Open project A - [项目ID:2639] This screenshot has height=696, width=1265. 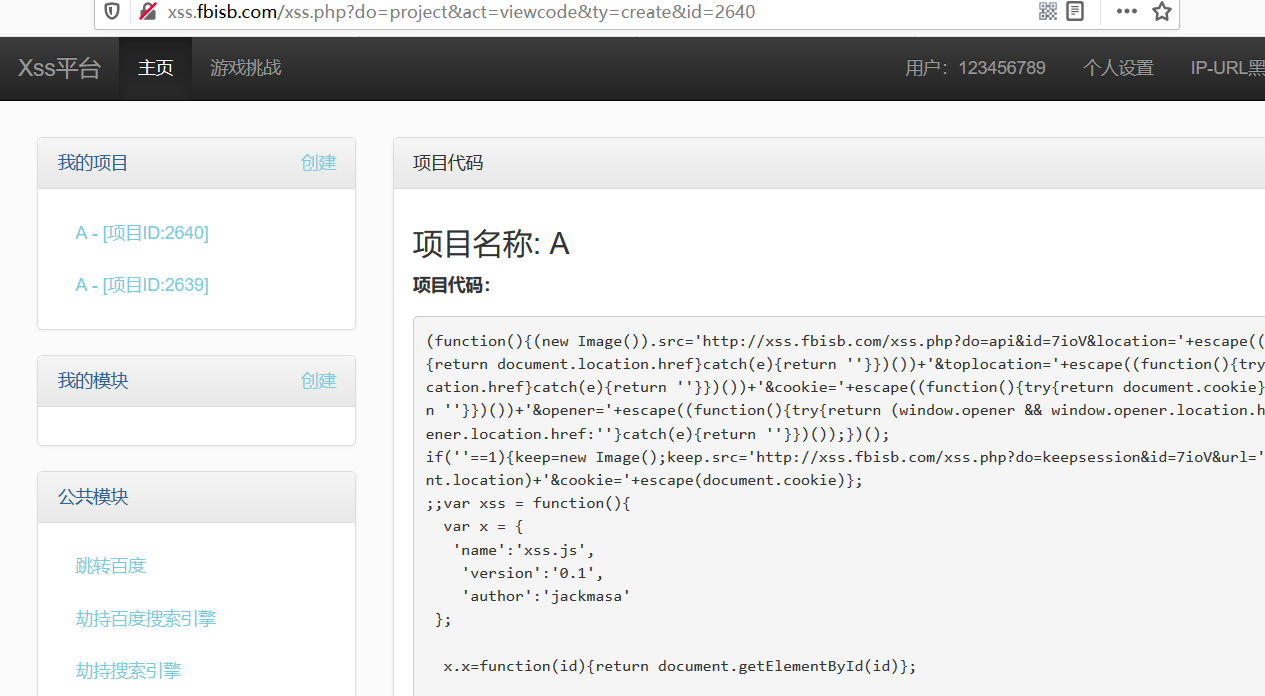click(142, 285)
